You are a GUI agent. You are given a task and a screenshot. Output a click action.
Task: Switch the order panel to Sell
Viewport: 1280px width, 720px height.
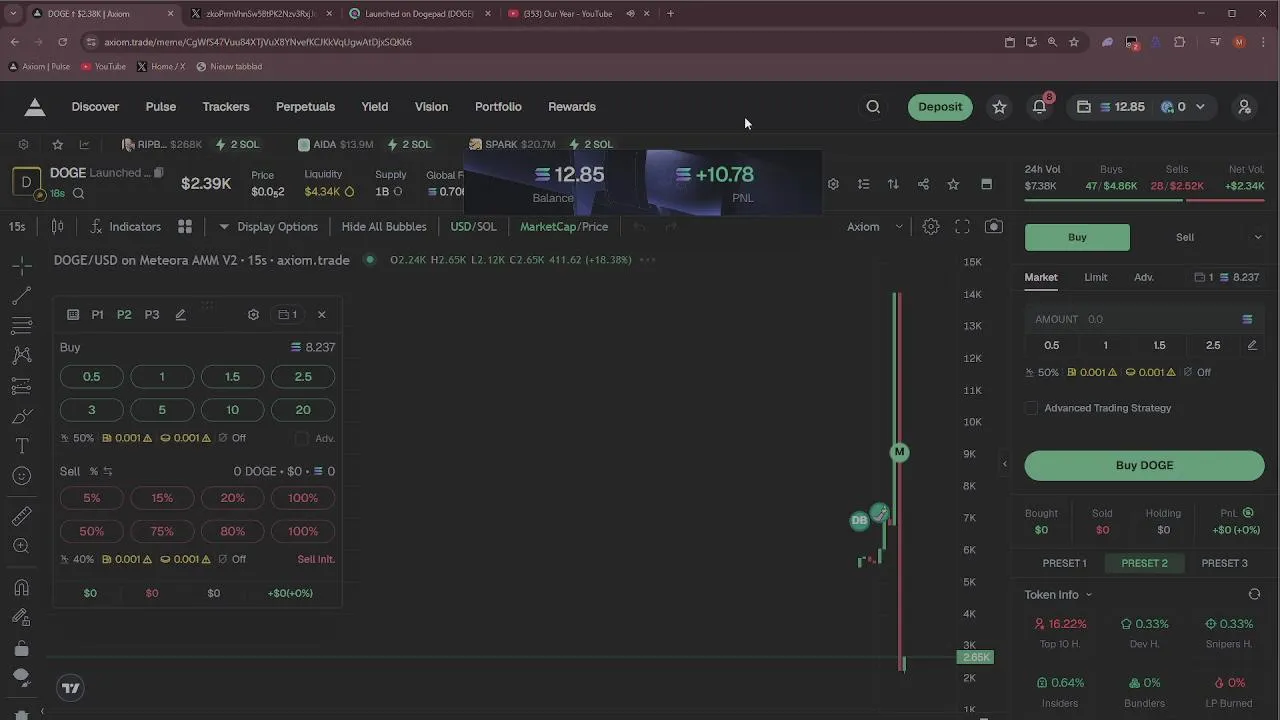coord(1185,237)
